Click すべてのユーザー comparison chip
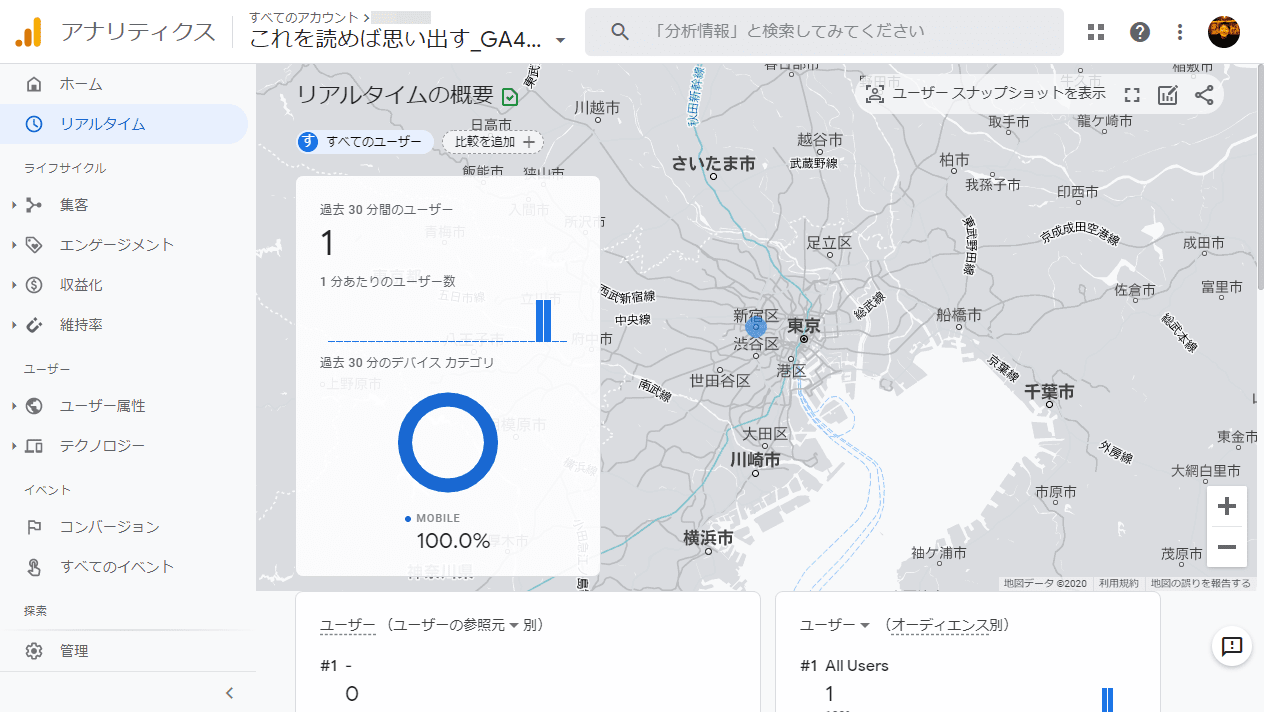 pyautogui.click(x=365, y=142)
